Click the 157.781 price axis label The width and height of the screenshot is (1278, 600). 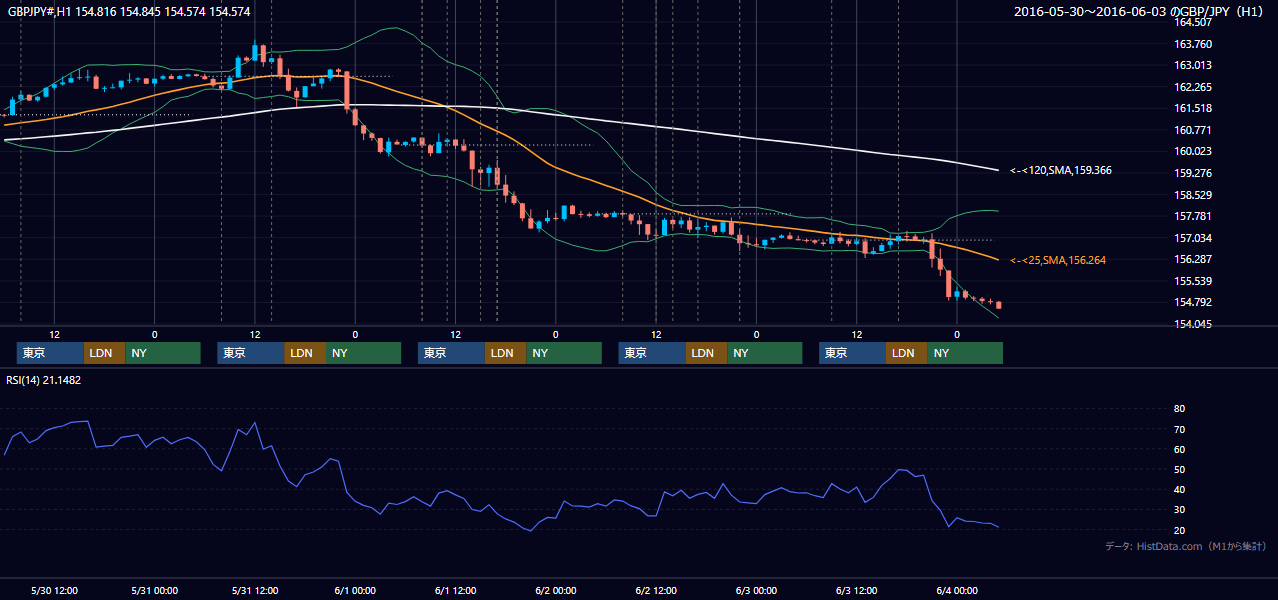1192,216
